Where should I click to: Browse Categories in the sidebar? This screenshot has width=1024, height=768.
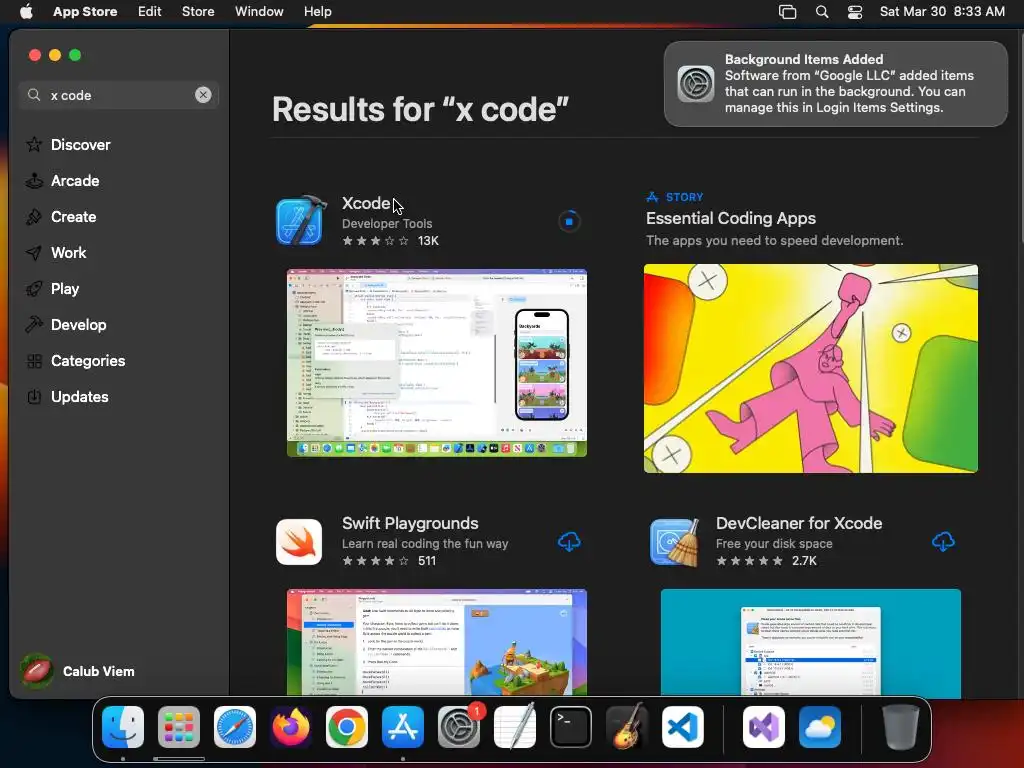click(88, 360)
